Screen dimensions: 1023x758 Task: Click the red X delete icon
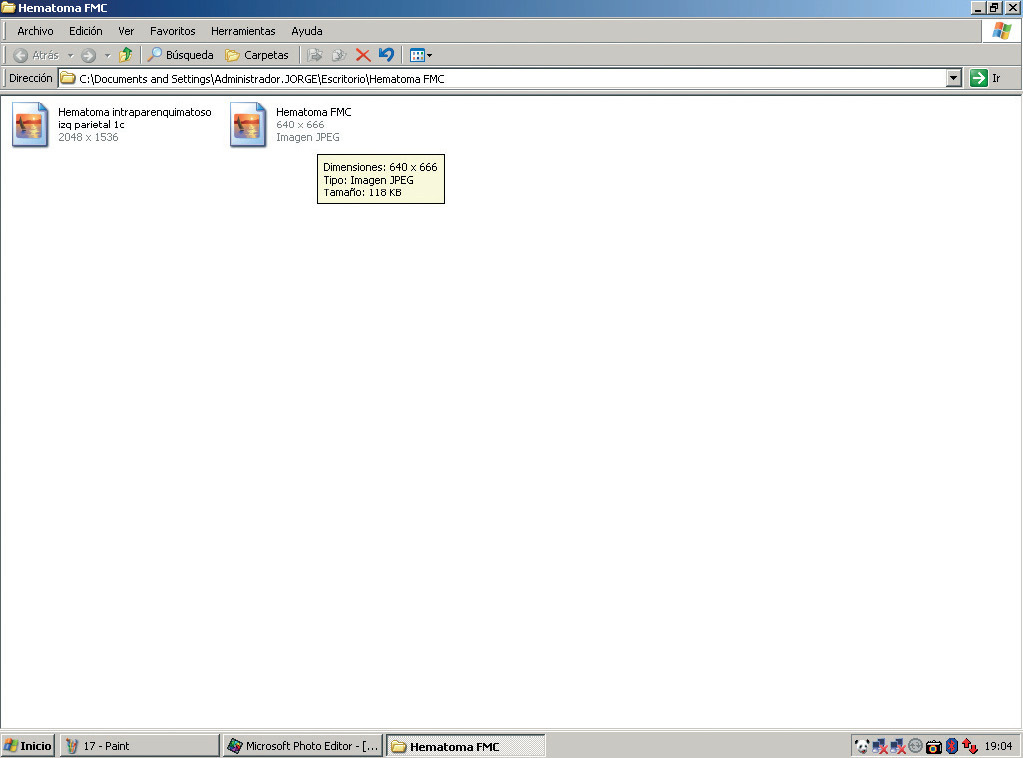point(363,55)
